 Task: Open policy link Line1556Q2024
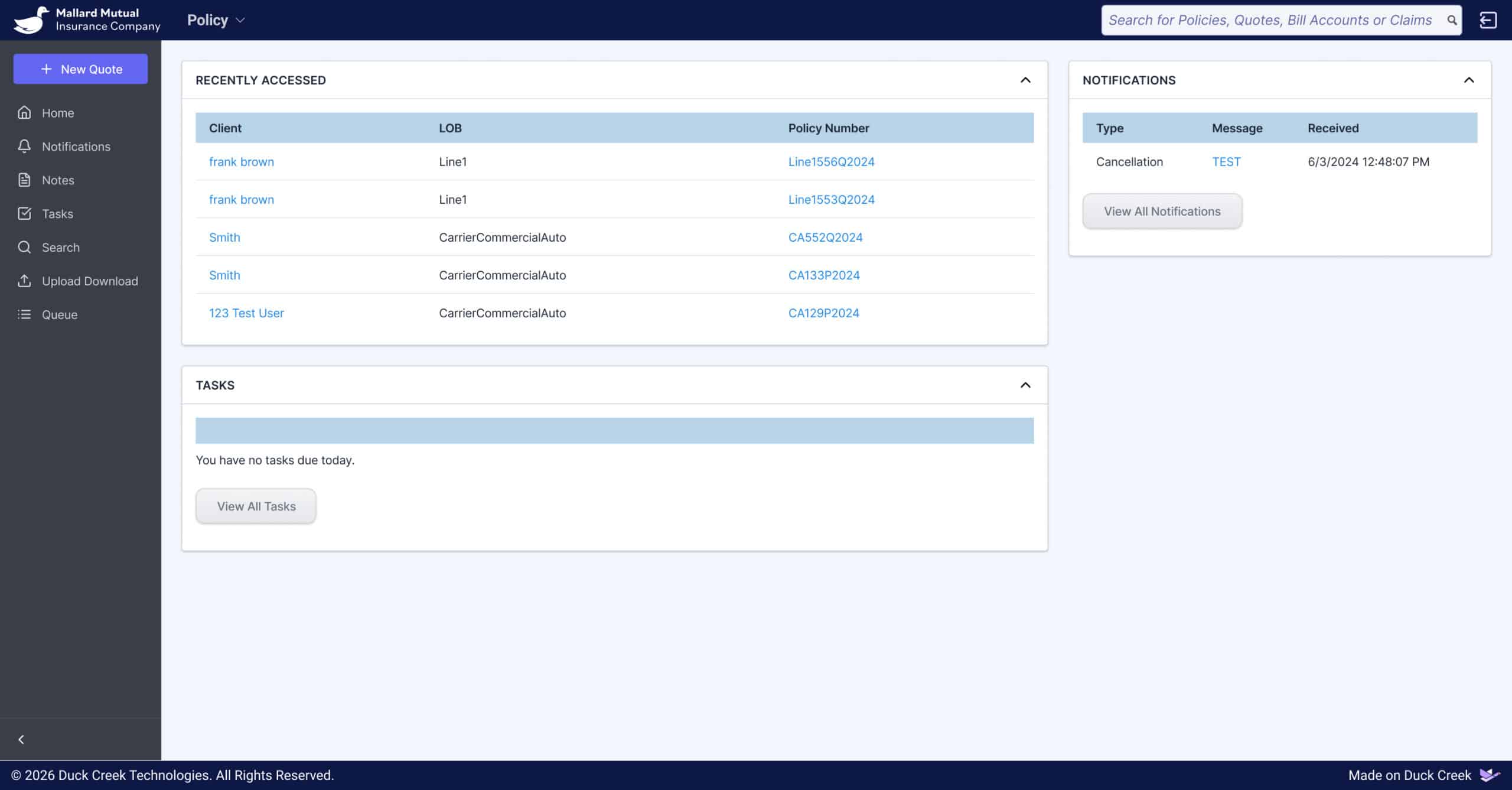click(x=831, y=161)
